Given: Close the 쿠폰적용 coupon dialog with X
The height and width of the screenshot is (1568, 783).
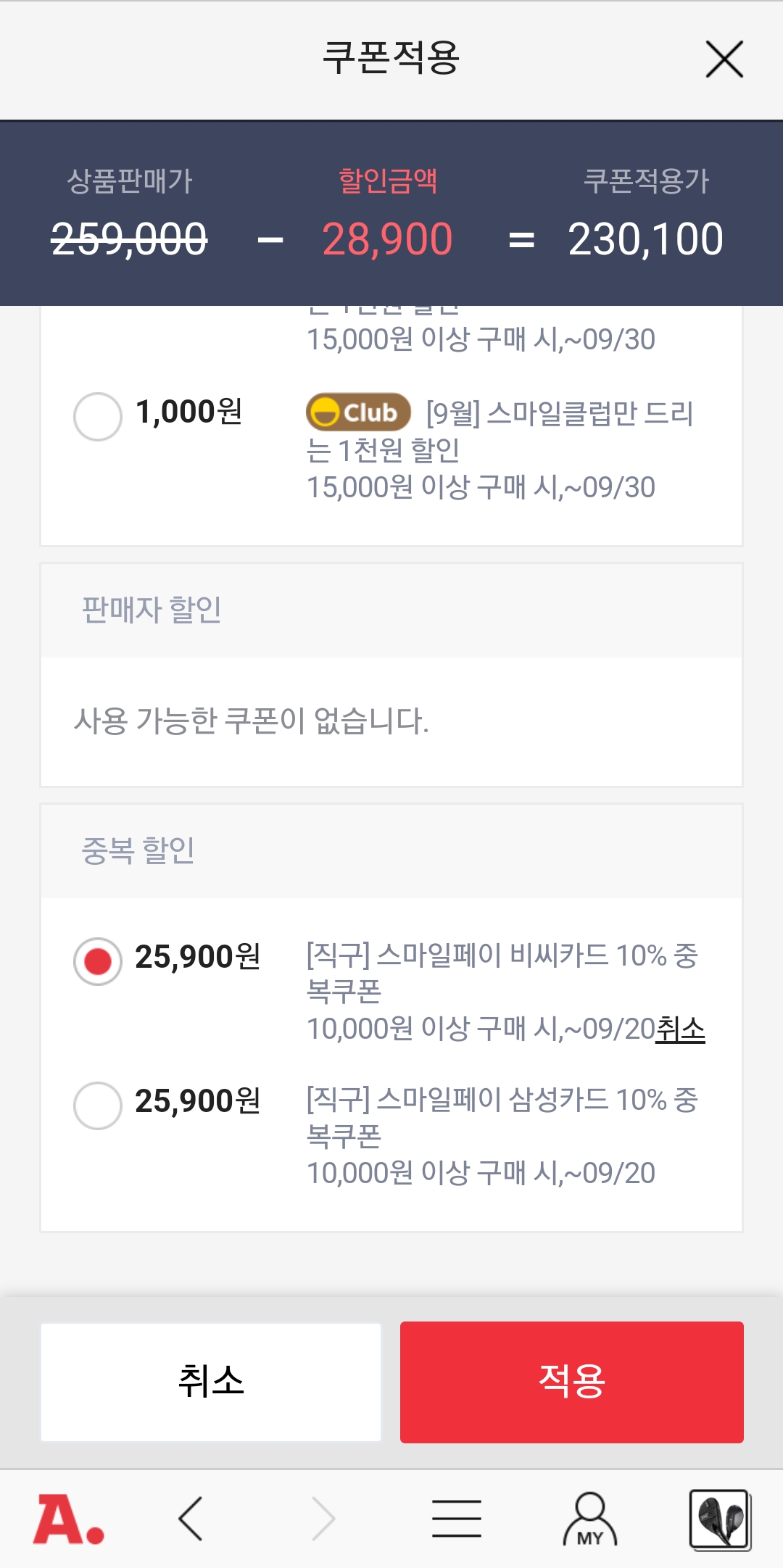Looking at the screenshot, I should click(x=724, y=59).
